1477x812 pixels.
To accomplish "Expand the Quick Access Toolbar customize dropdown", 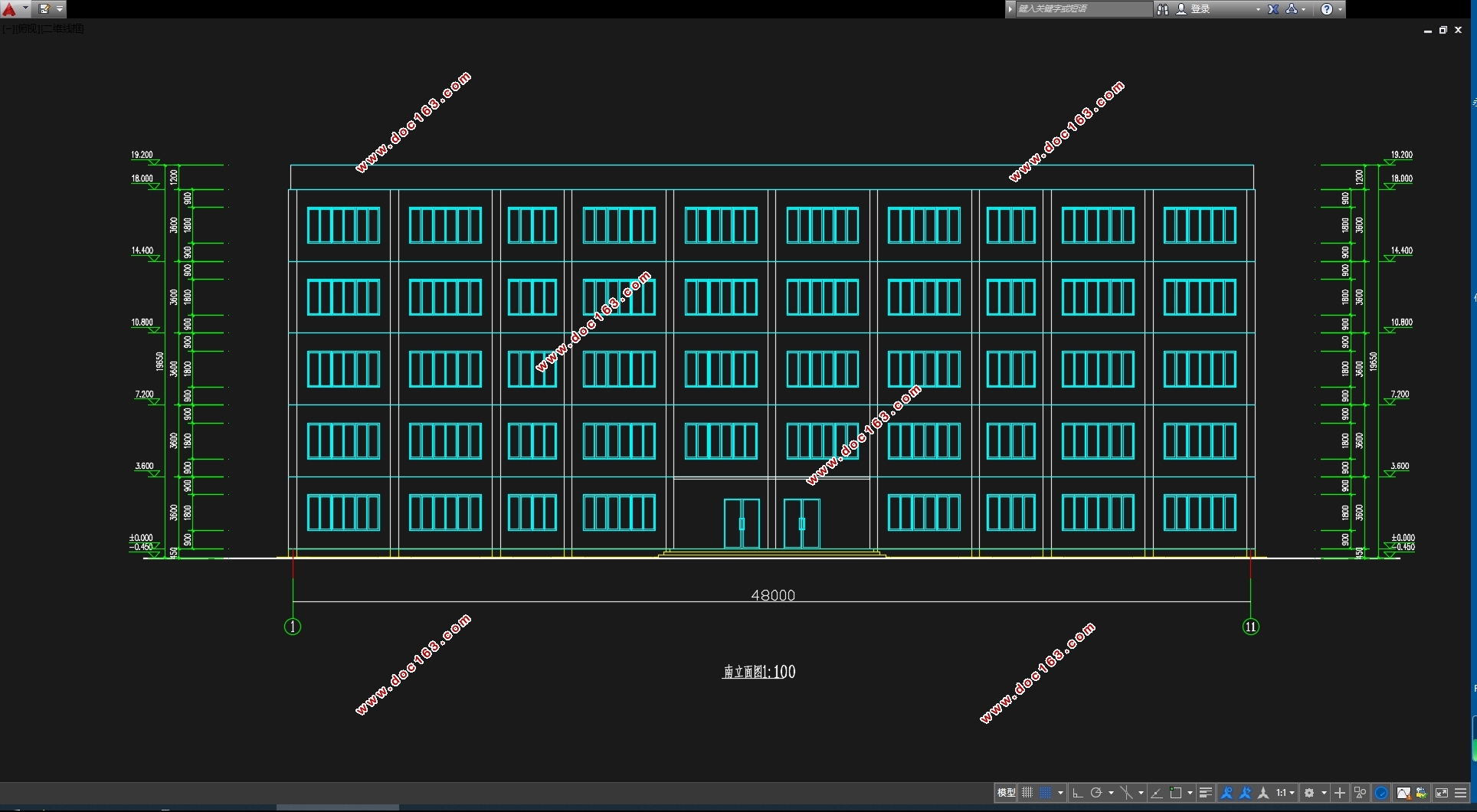I will [60, 9].
